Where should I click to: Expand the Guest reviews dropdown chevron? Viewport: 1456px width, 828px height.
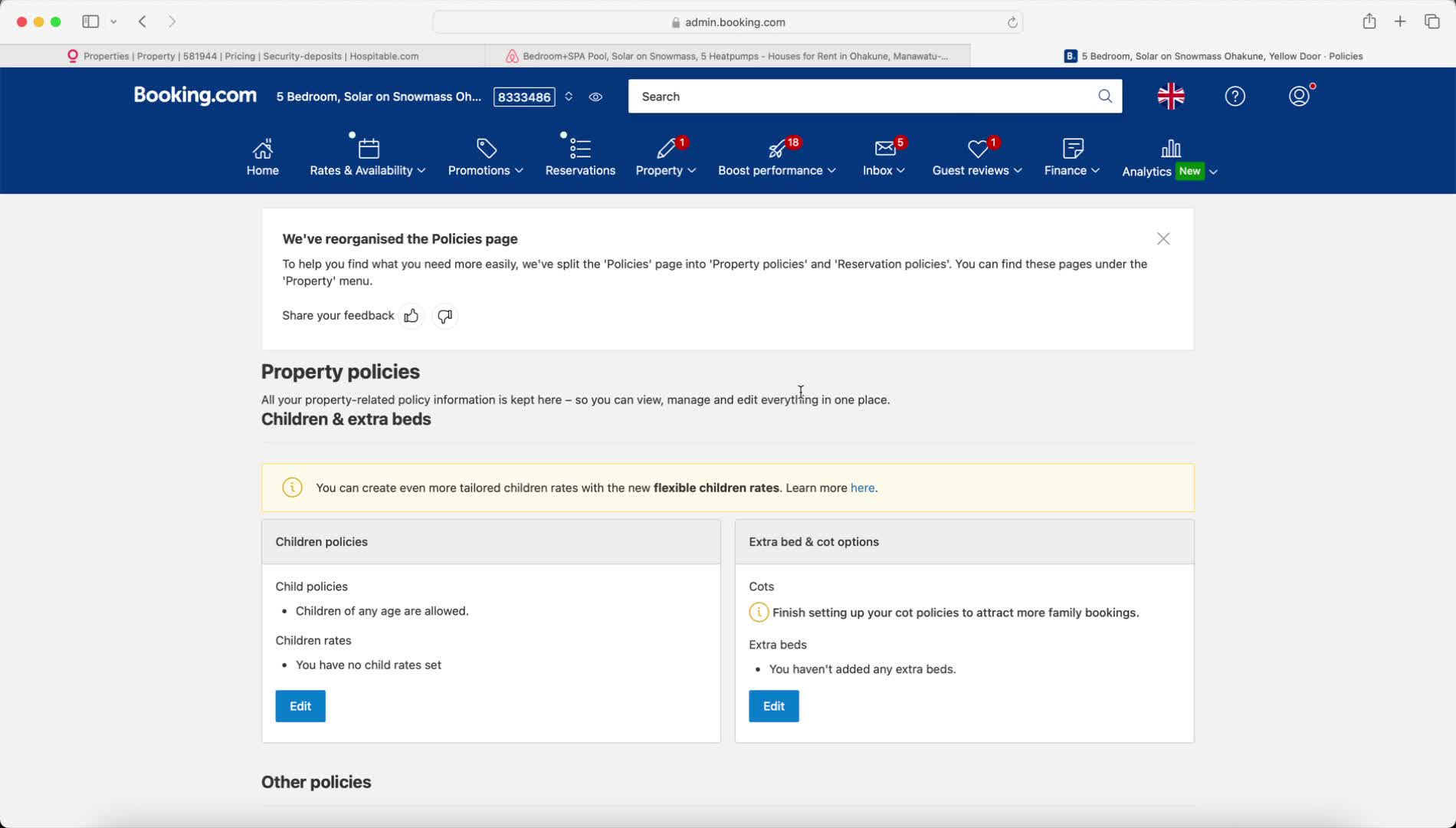click(1018, 170)
